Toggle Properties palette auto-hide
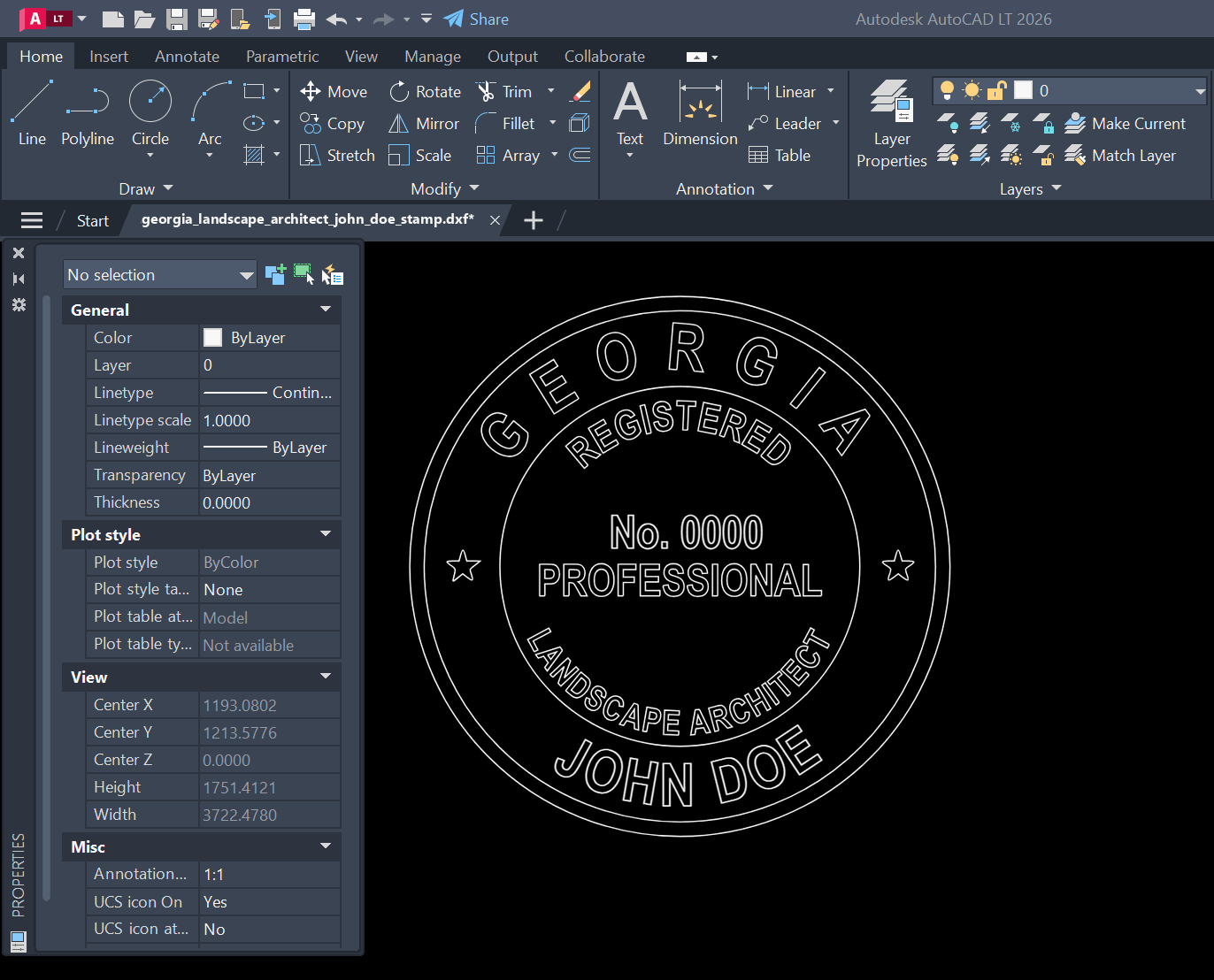This screenshot has height=980, width=1214. tap(19, 279)
